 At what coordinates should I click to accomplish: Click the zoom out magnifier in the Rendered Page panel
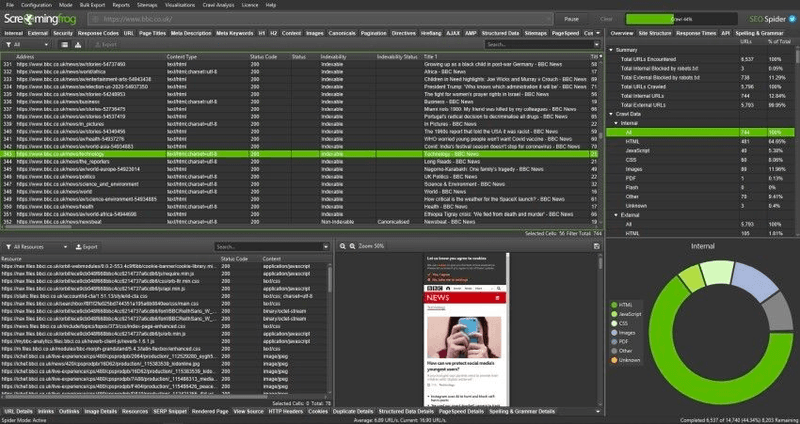click(343, 246)
